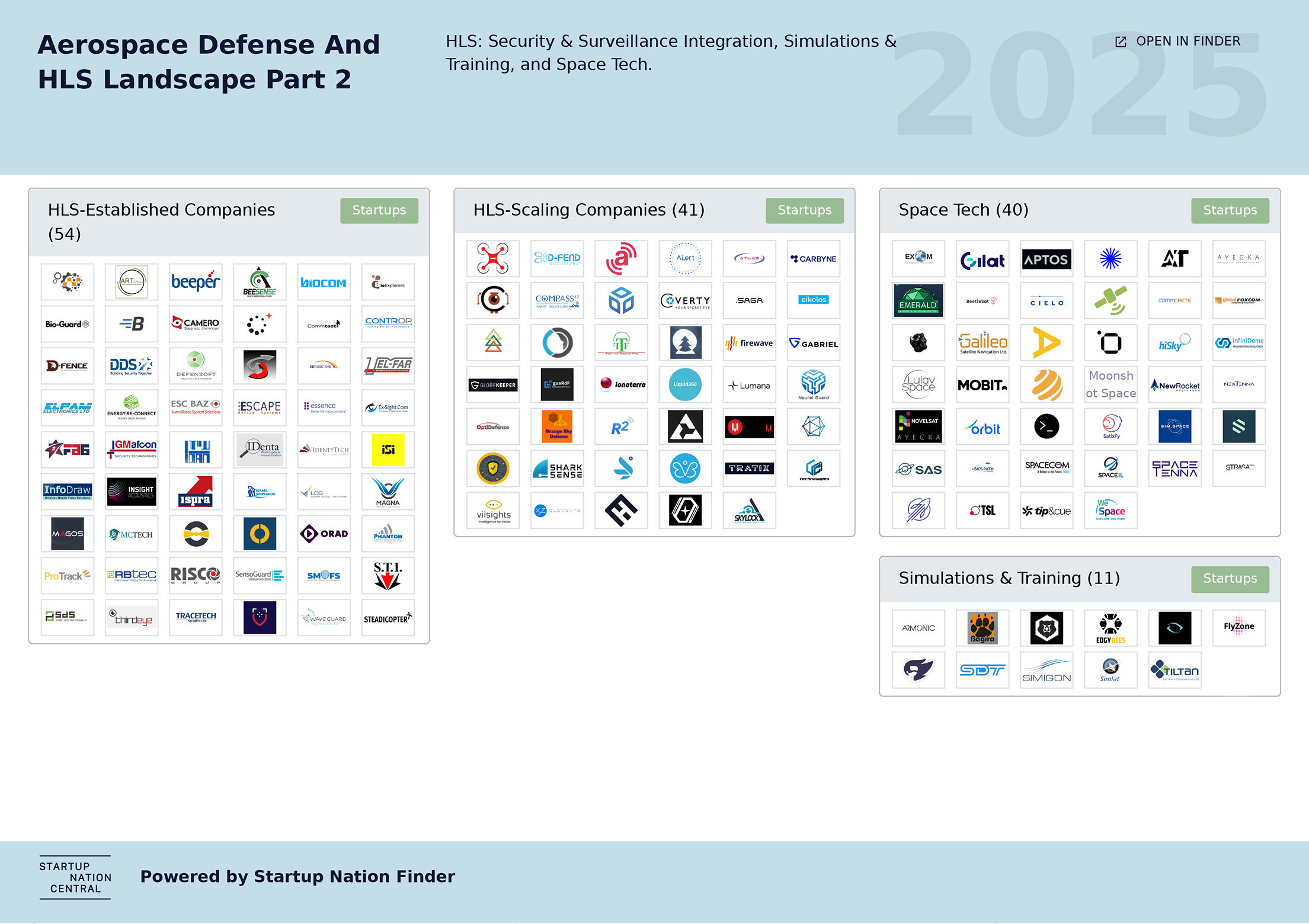
Task: Click the Elpam Electronics logo
Action: tap(68, 408)
